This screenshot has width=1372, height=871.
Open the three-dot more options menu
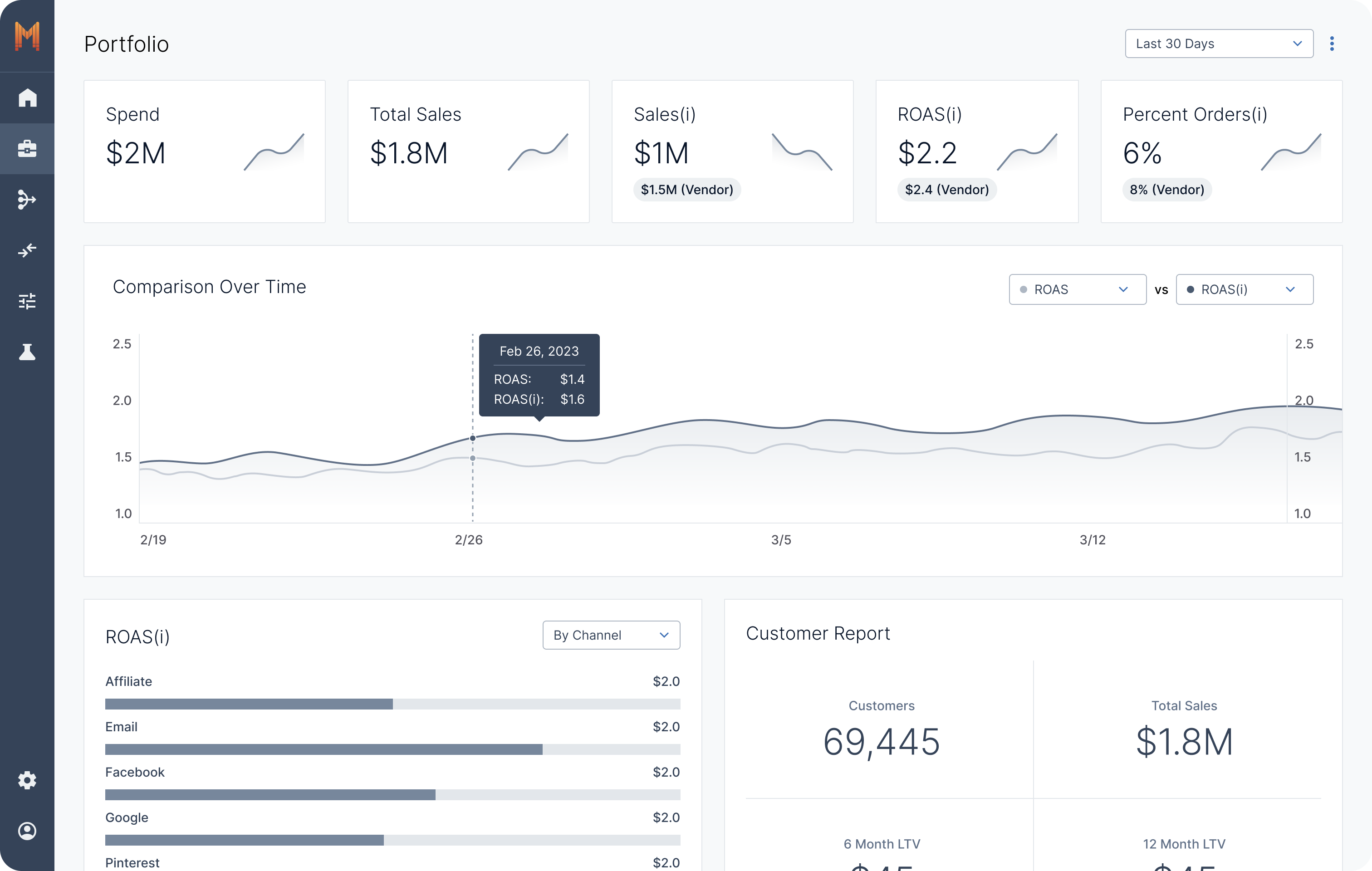(1332, 44)
